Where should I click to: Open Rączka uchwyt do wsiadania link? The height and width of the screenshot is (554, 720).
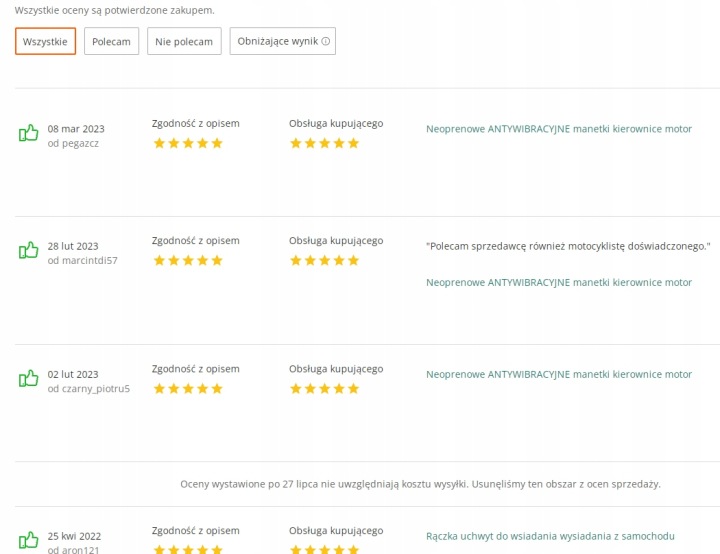(550, 536)
